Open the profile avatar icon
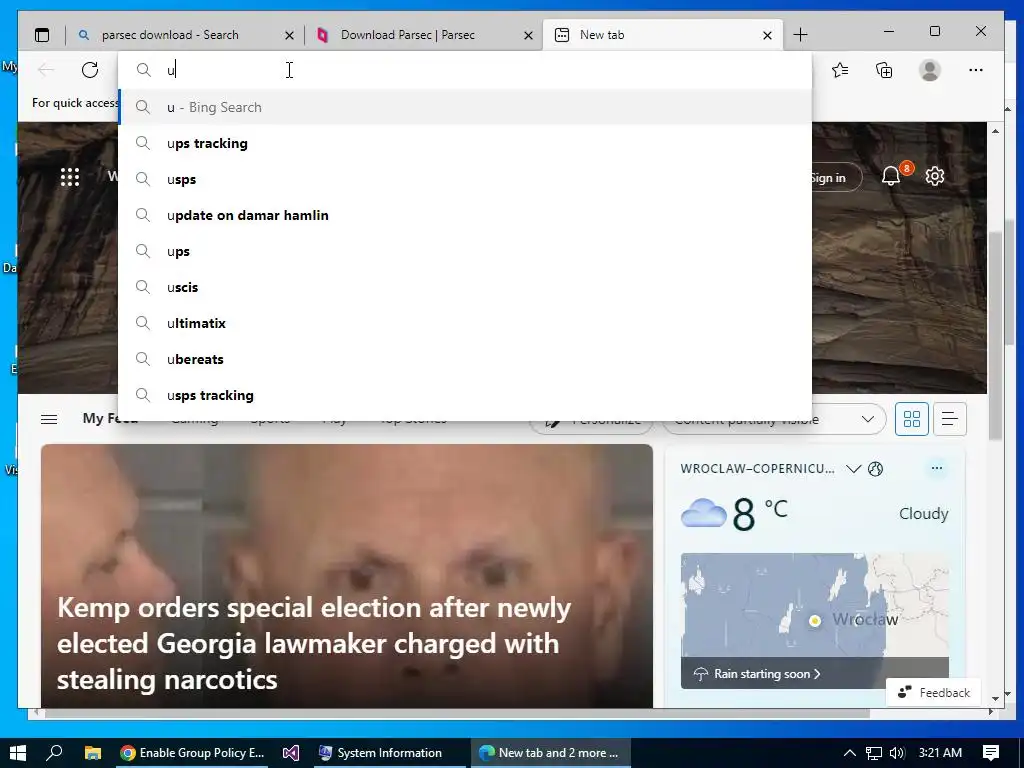The image size is (1024, 768). (929, 70)
